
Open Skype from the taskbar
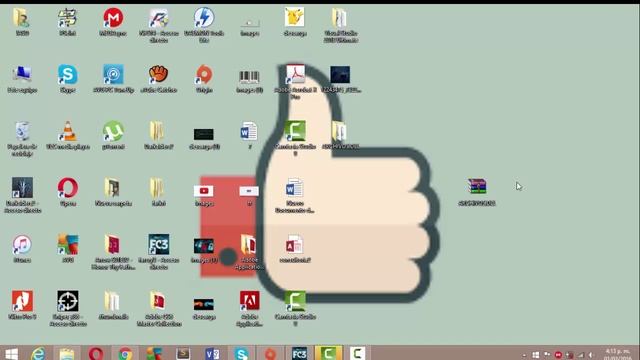click(x=241, y=353)
